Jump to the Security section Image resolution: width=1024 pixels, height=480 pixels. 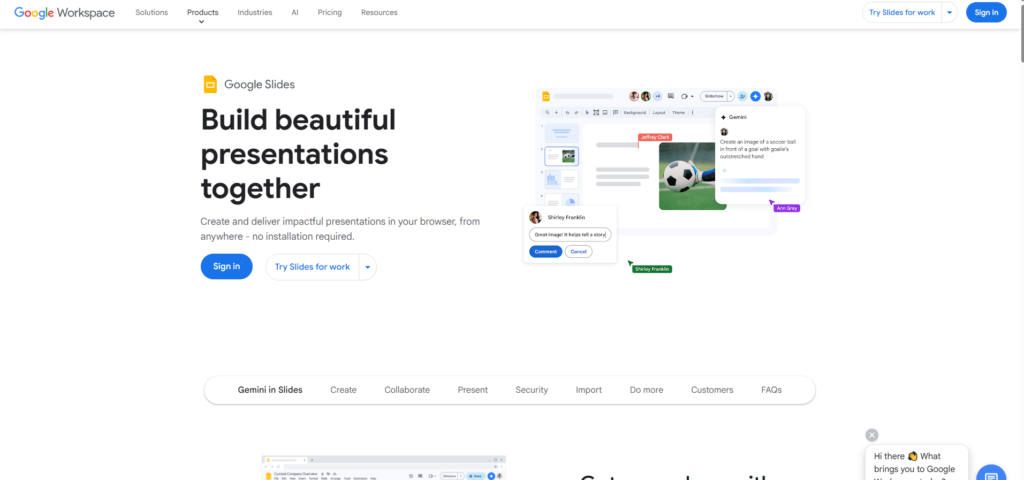[532, 390]
